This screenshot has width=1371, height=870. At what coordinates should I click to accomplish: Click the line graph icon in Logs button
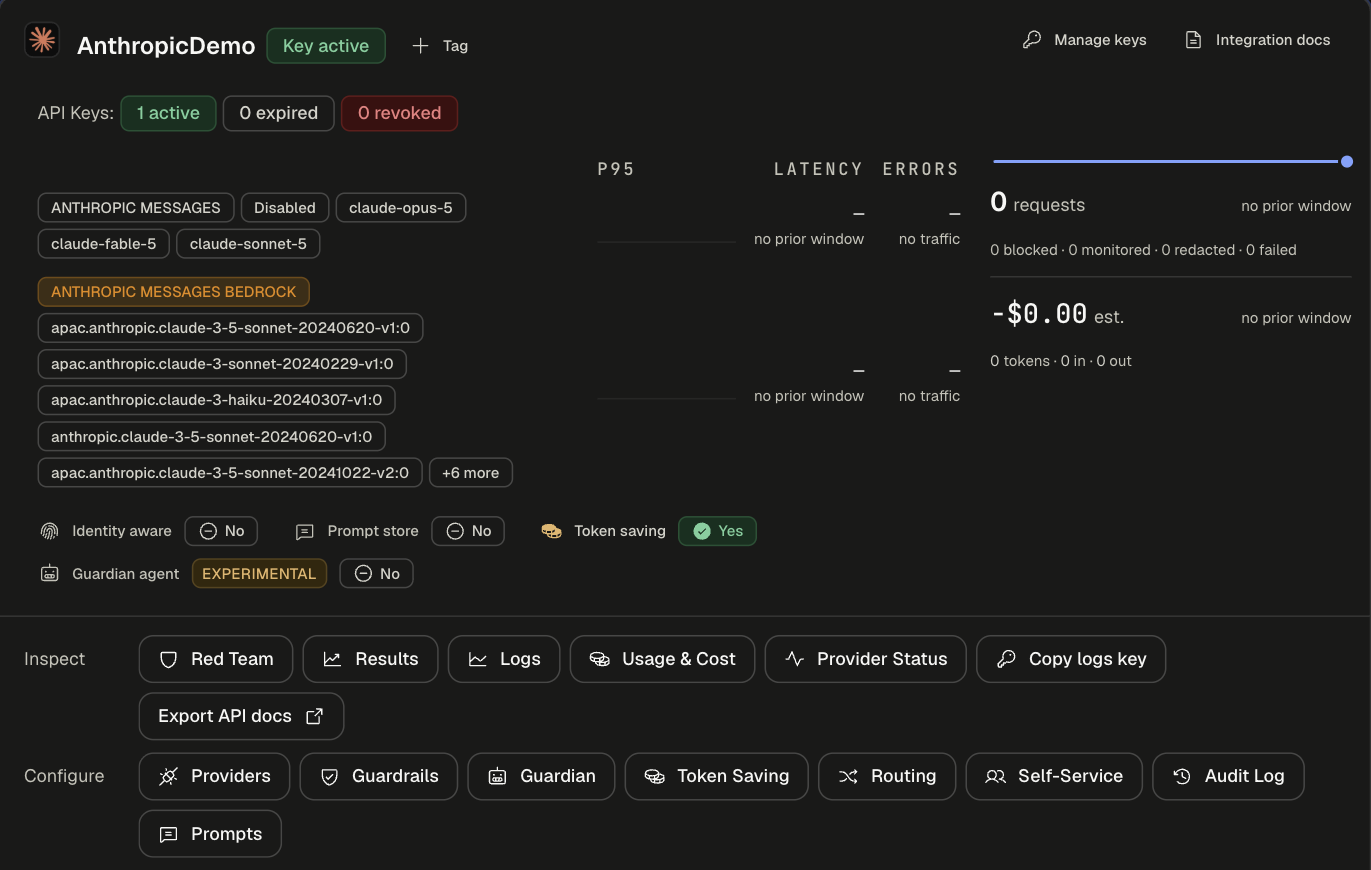478,659
